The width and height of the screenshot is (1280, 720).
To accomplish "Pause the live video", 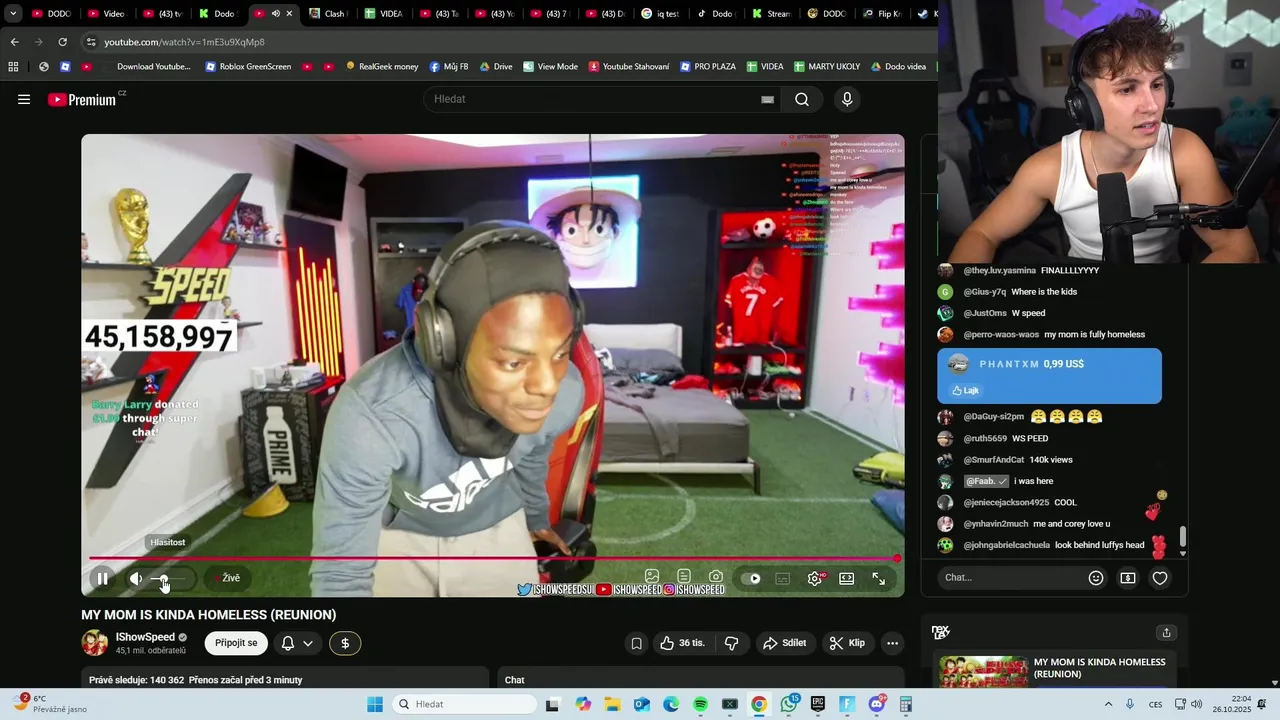I will point(102,578).
